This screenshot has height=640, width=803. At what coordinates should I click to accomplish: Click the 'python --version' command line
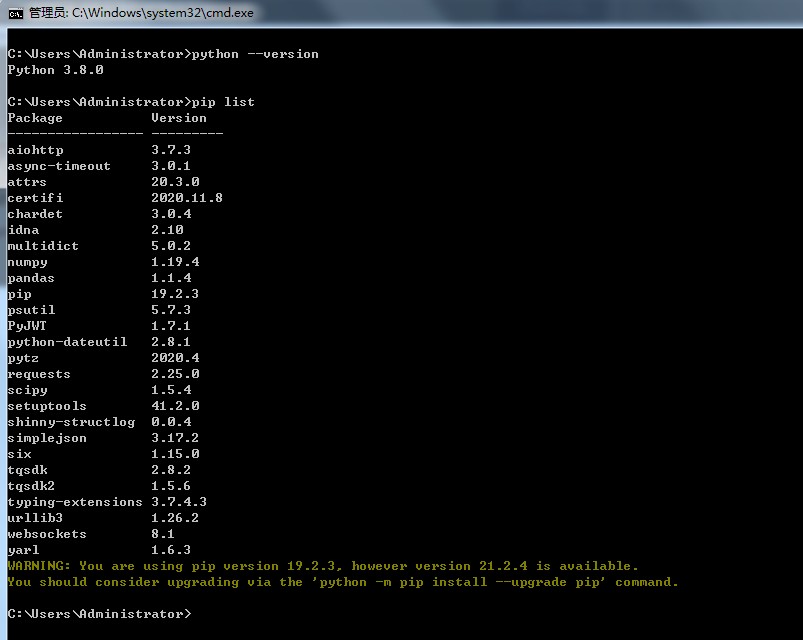(x=163, y=54)
